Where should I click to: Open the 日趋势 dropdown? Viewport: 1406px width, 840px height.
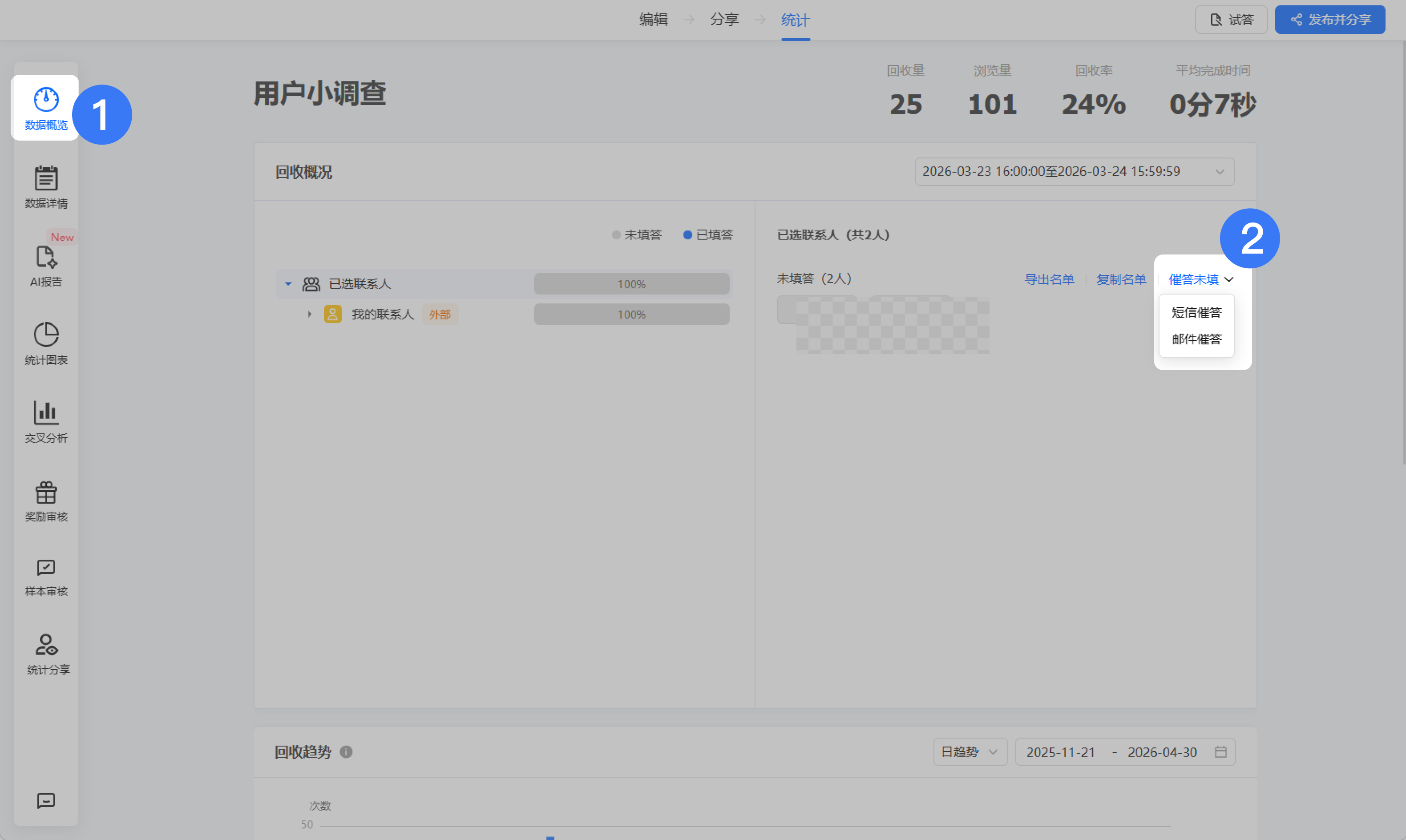(970, 752)
